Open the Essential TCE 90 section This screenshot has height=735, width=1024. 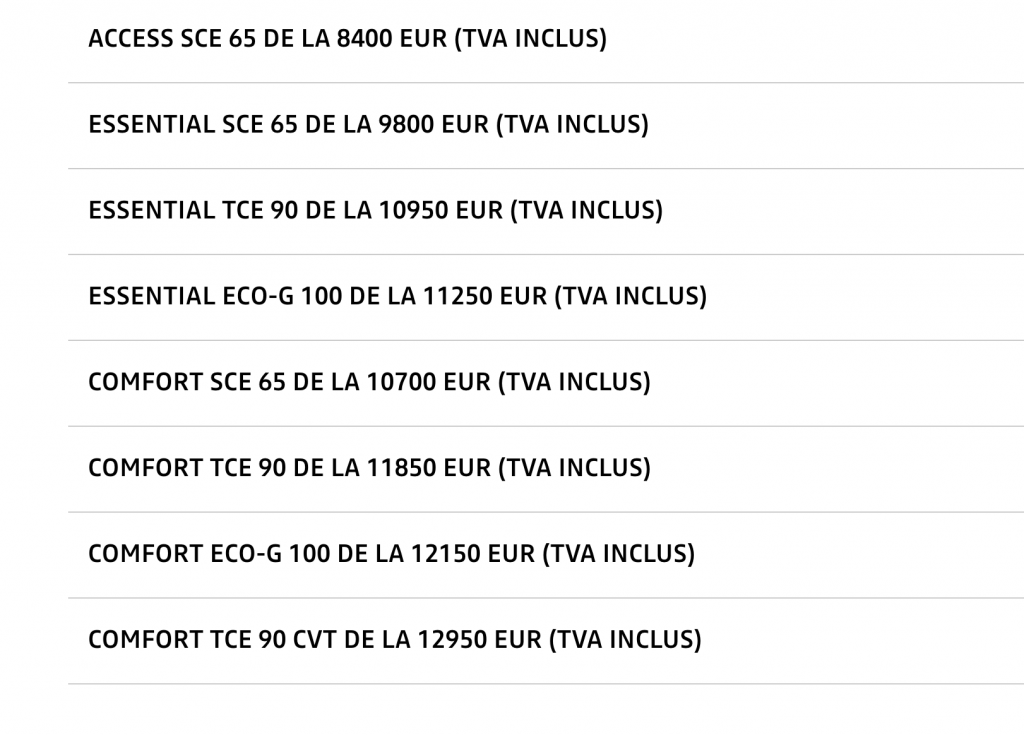click(x=375, y=211)
